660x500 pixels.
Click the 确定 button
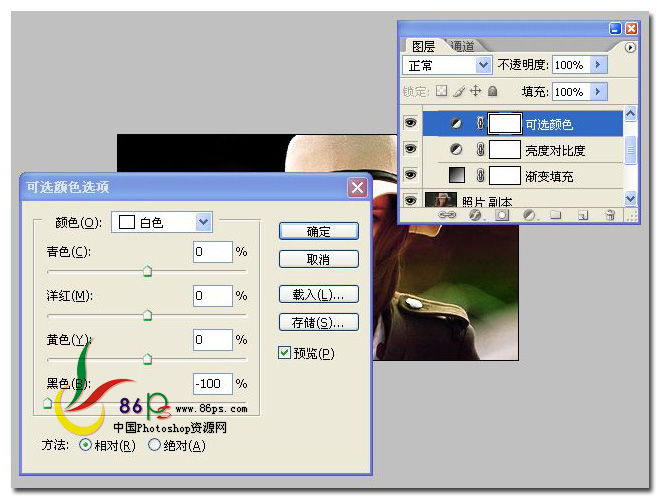(x=319, y=231)
